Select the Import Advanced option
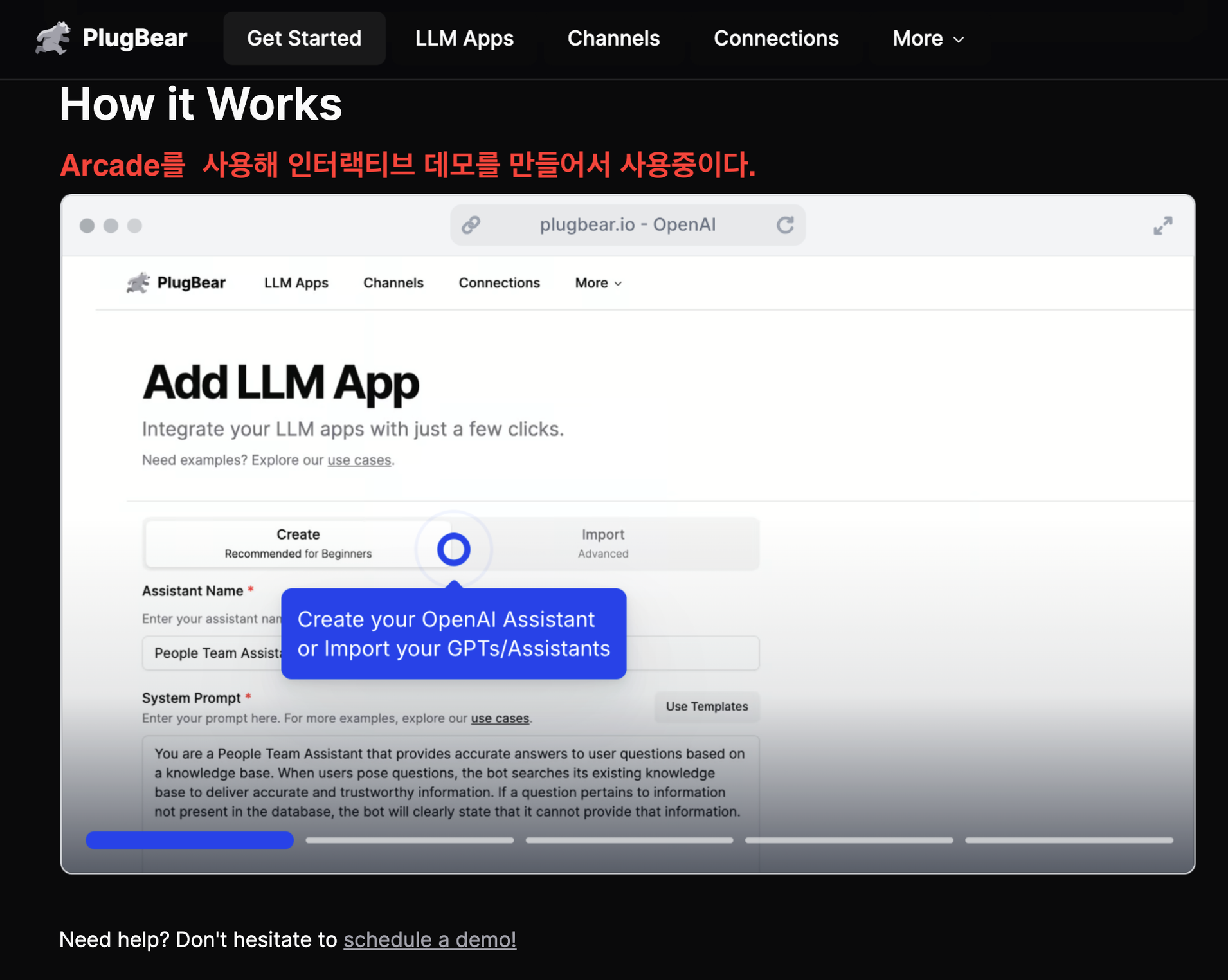 tap(602, 543)
